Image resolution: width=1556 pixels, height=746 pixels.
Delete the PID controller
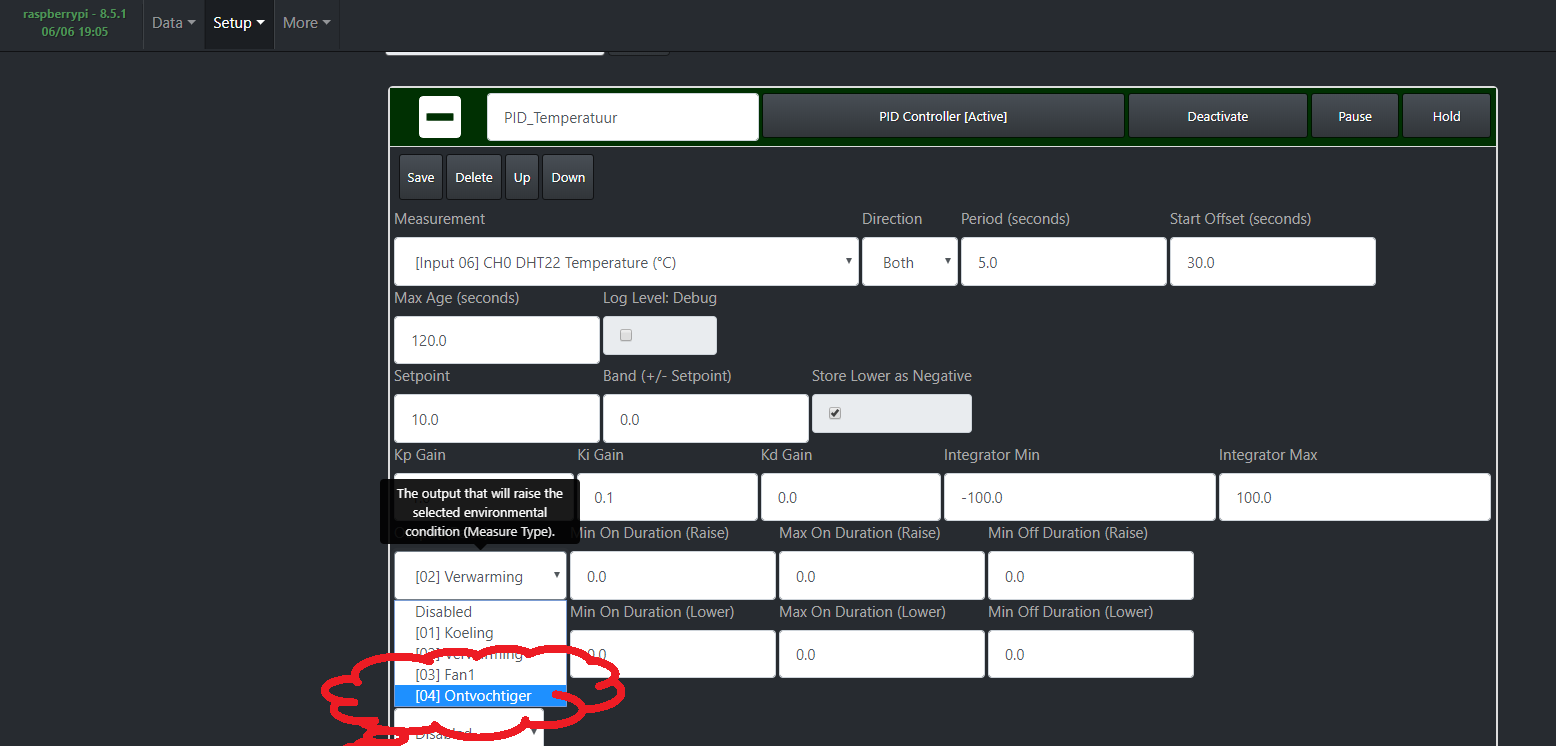(474, 177)
